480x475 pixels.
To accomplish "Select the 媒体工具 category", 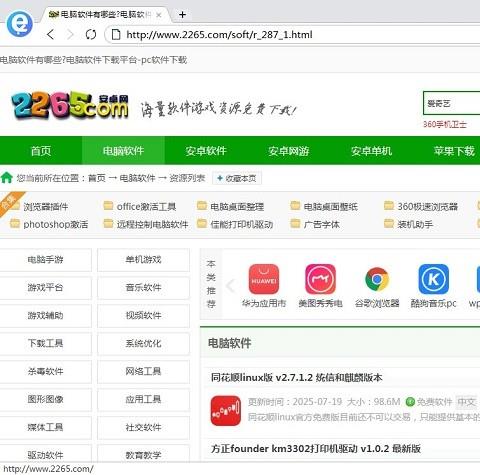I will (45, 427).
